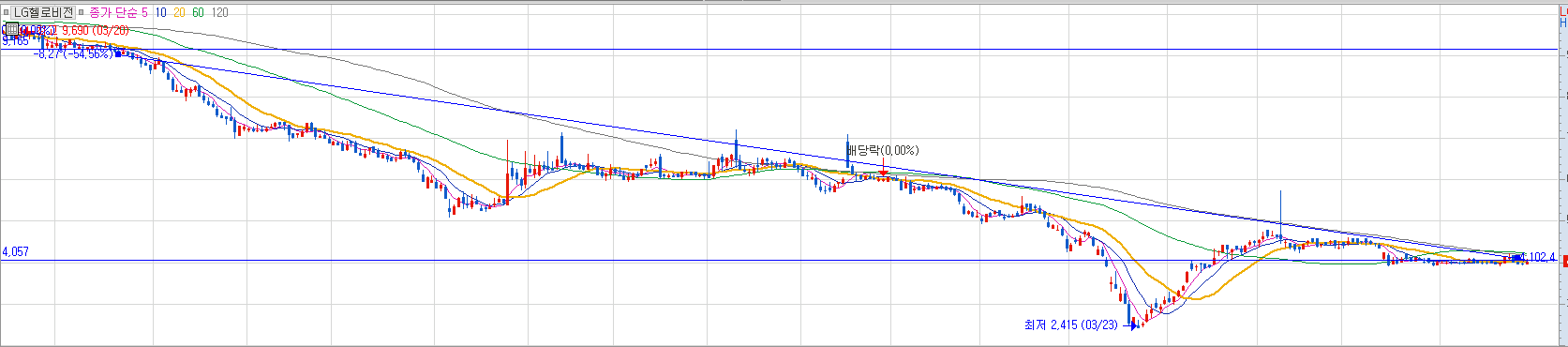Click the blue square trendline start handle

click(118, 54)
